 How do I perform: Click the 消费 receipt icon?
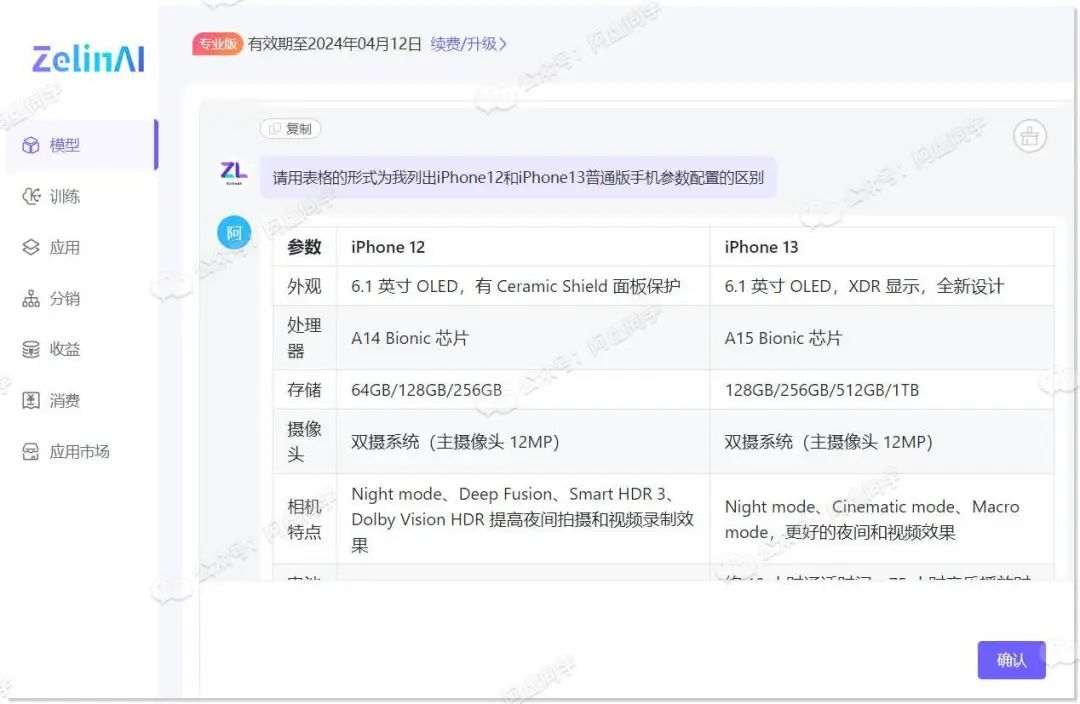tap(31, 400)
